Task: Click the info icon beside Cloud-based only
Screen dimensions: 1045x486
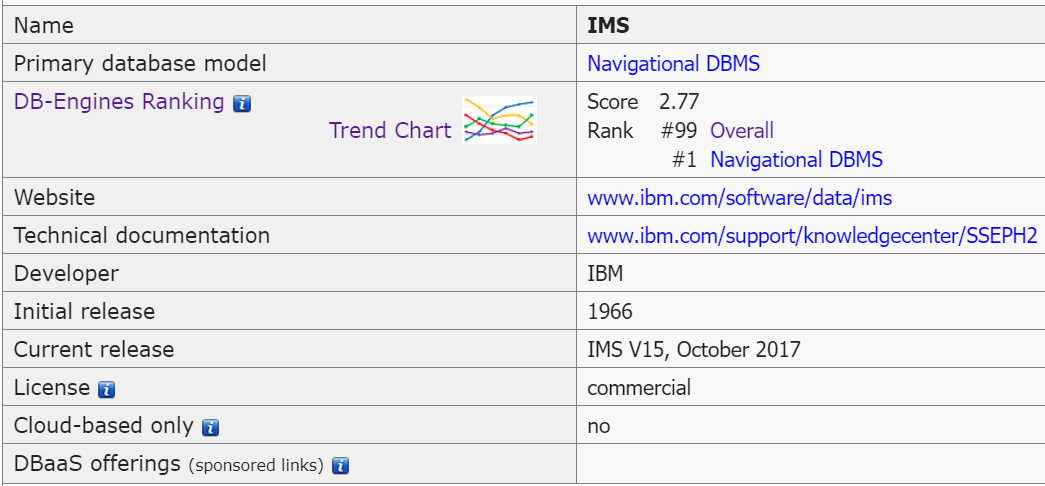Action: click(210, 427)
